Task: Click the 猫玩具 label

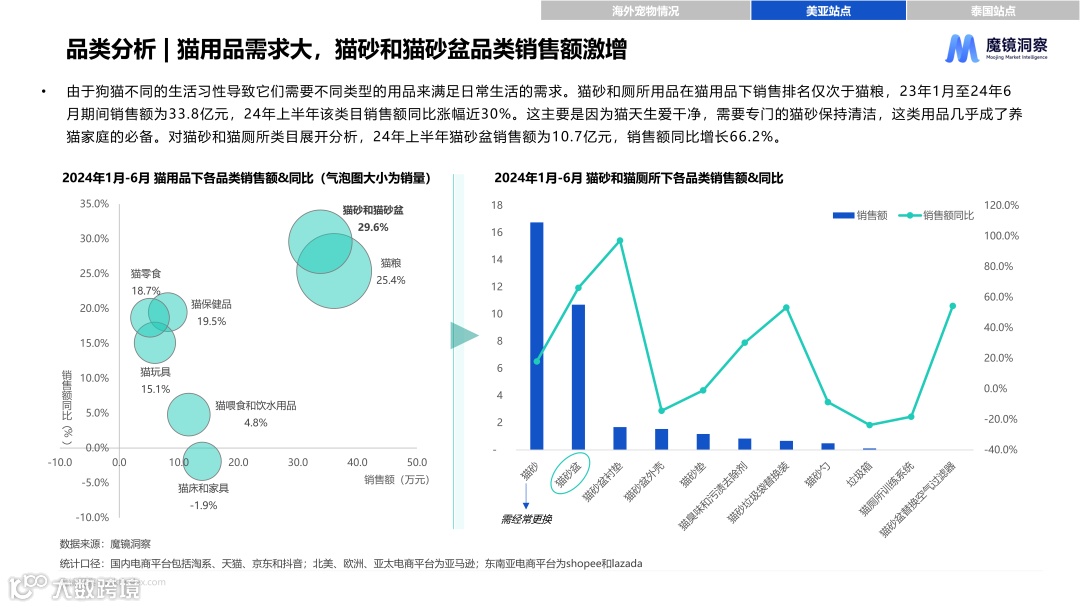Action: pyautogui.click(x=156, y=372)
